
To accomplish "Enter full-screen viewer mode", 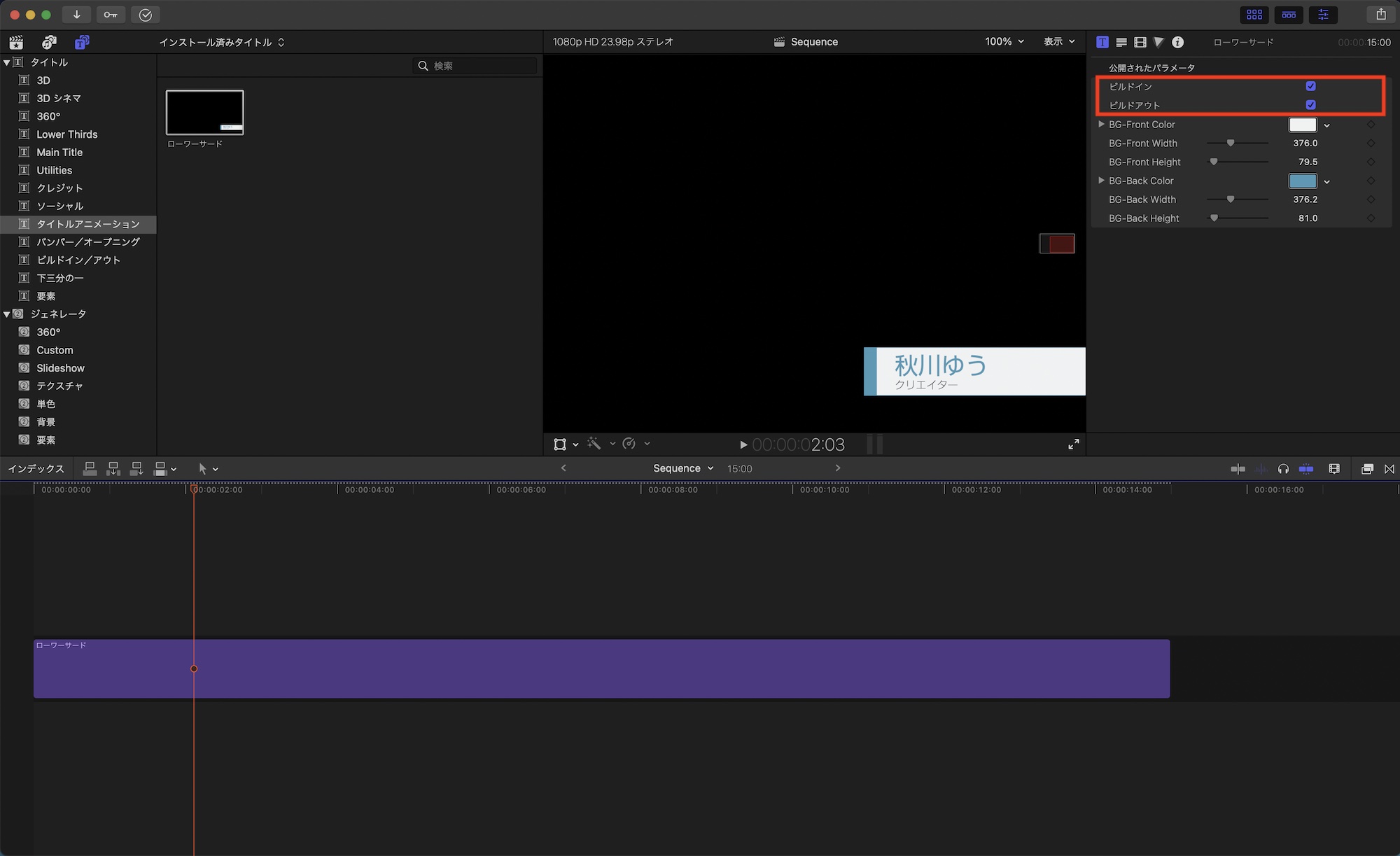I will (1073, 444).
